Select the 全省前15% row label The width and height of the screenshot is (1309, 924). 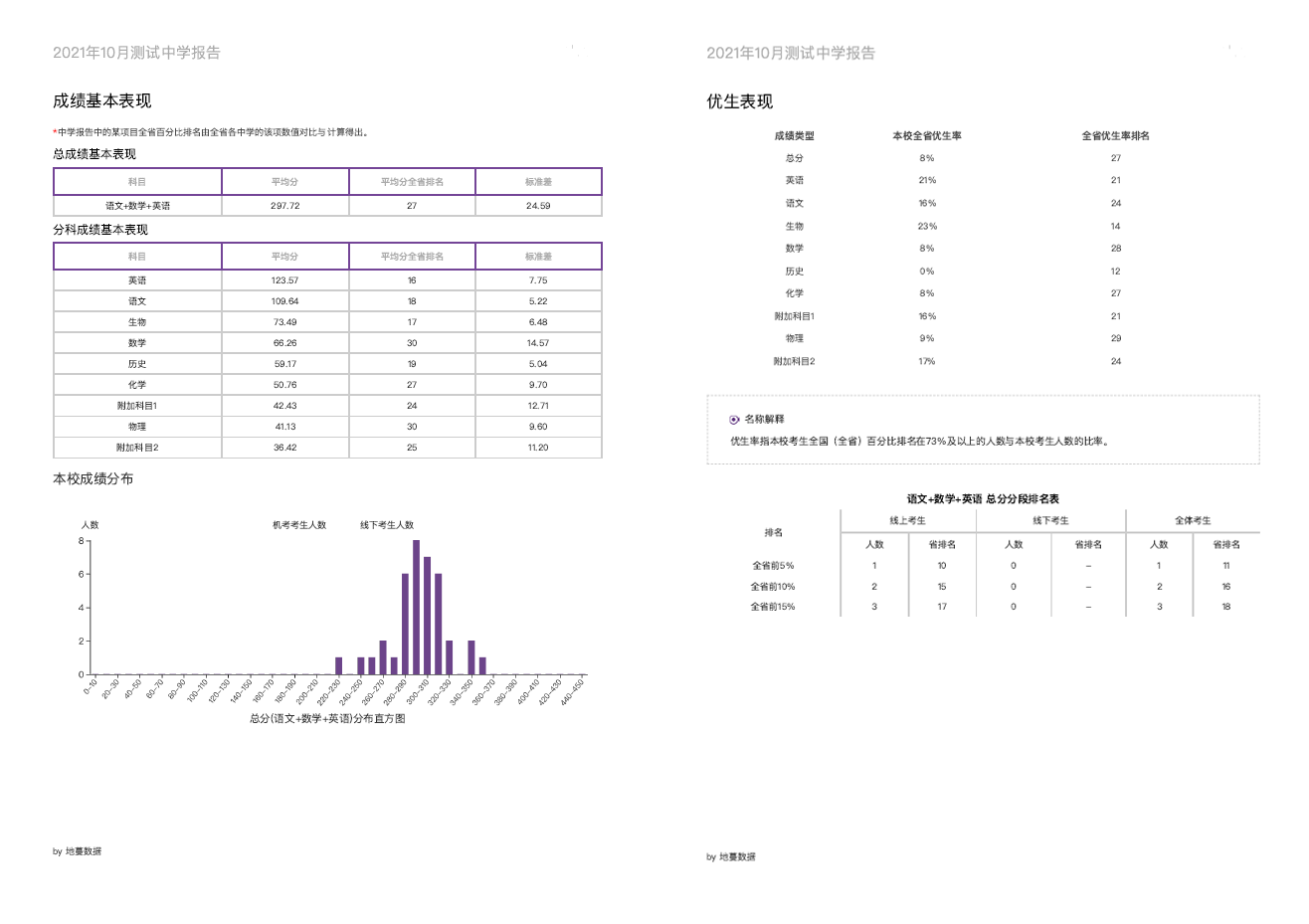pyautogui.click(x=773, y=607)
